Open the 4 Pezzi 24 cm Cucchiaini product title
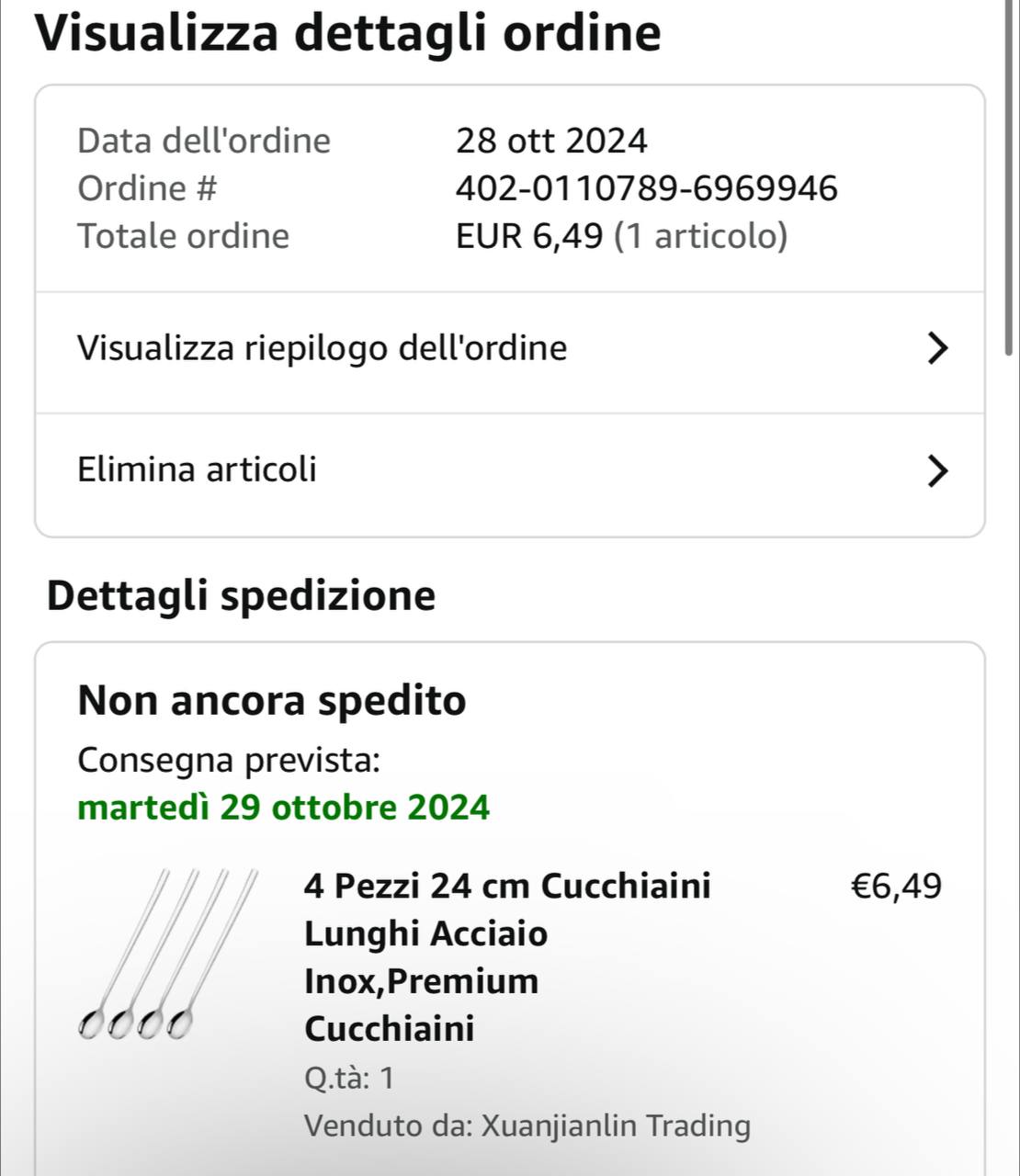 (506, 956)
